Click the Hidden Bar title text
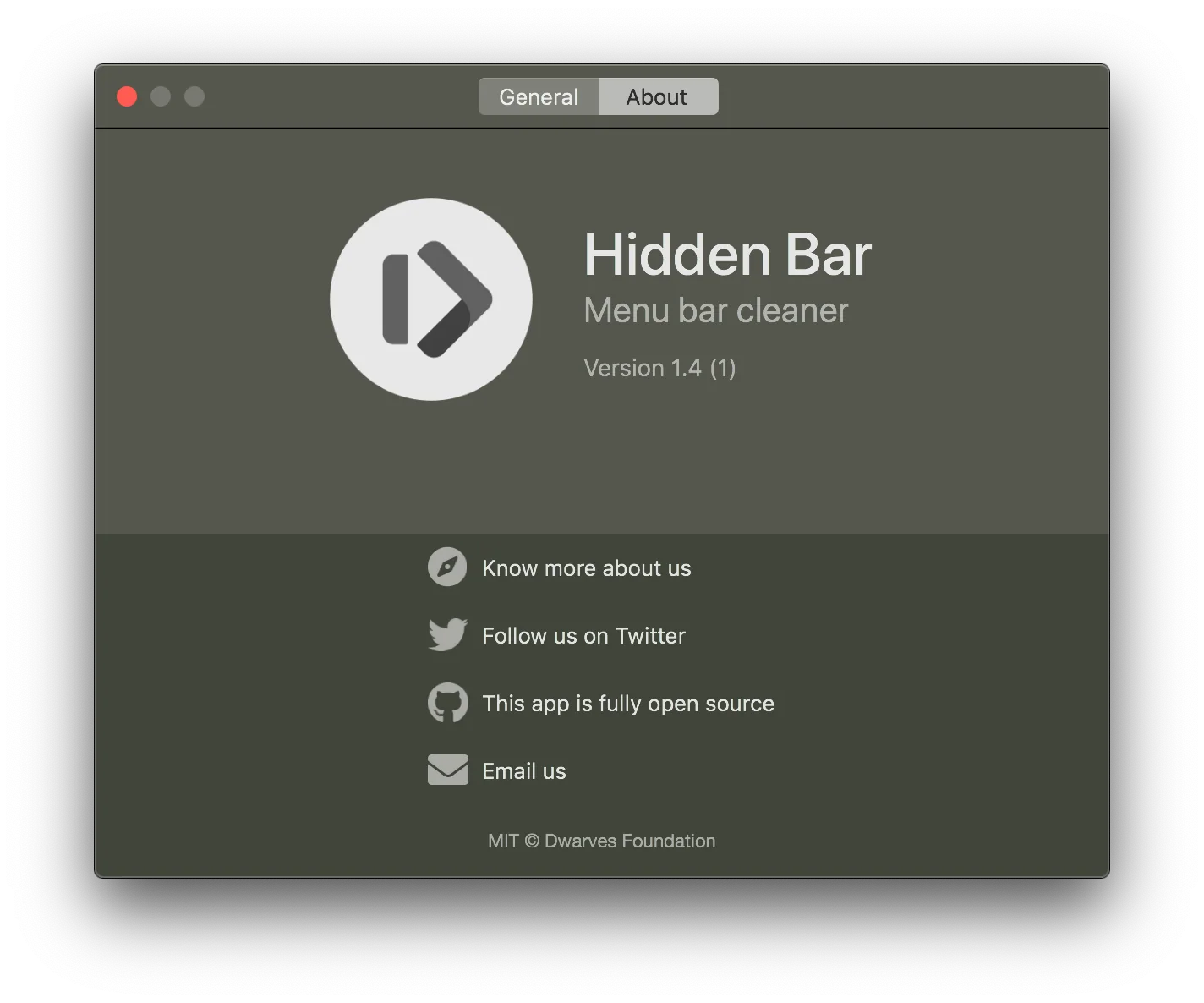This screenshot has width=1204, height=1003. click(727, 255)
